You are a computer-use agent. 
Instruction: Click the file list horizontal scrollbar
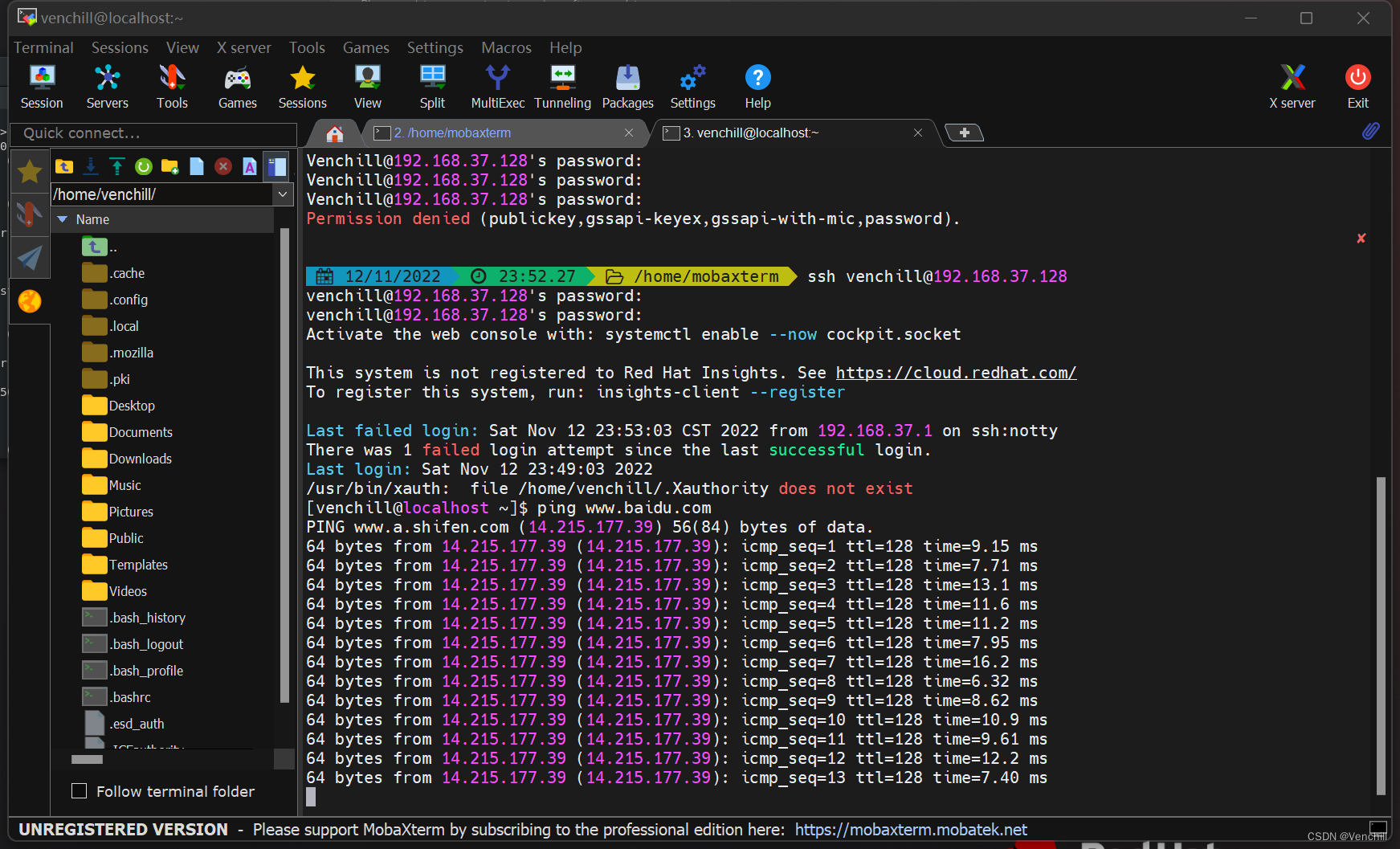[x=87, y=759]
